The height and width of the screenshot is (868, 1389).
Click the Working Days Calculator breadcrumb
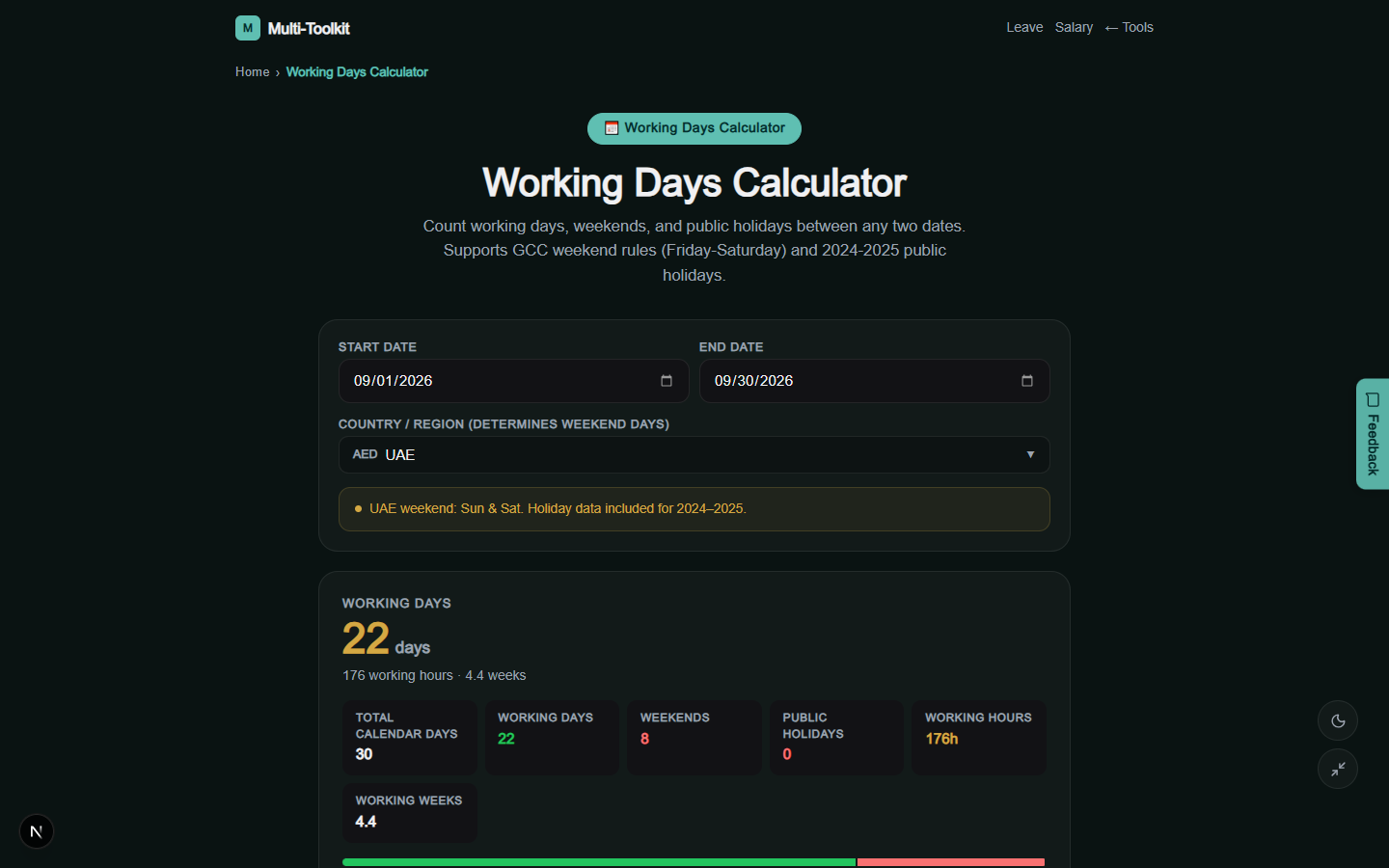pyautogui.click(x=357, y=72)
